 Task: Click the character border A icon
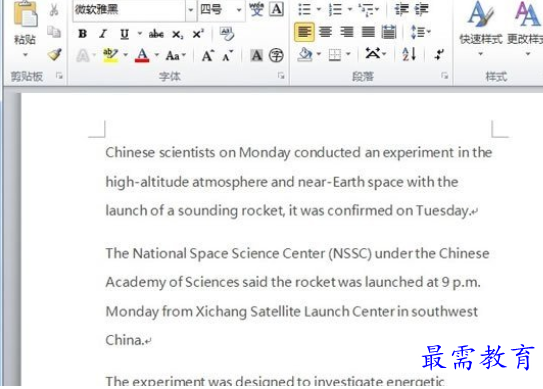[277, 9]
